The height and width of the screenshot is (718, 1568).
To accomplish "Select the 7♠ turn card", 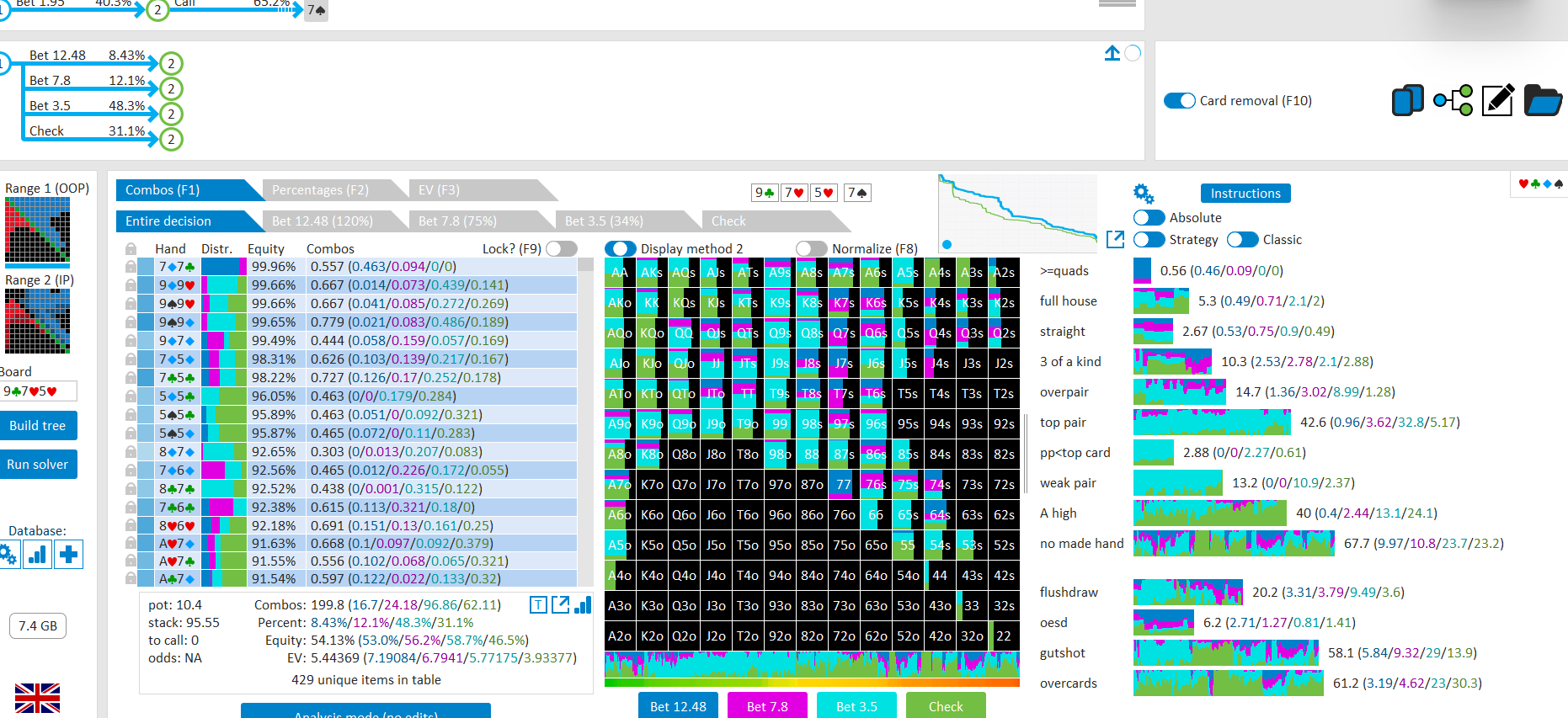I will pyautogui.click(x=857, y=193).
